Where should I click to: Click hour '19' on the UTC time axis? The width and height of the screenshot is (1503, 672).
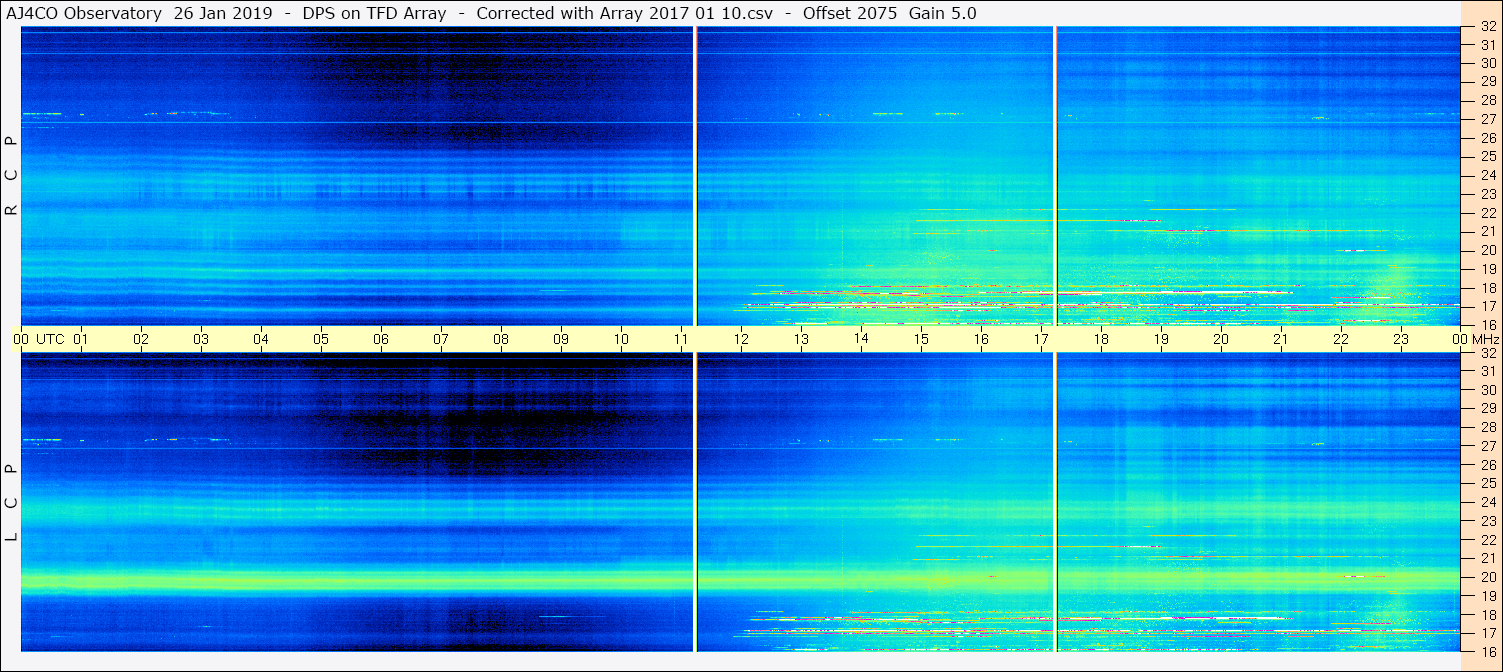click(x=1161, y=339)
